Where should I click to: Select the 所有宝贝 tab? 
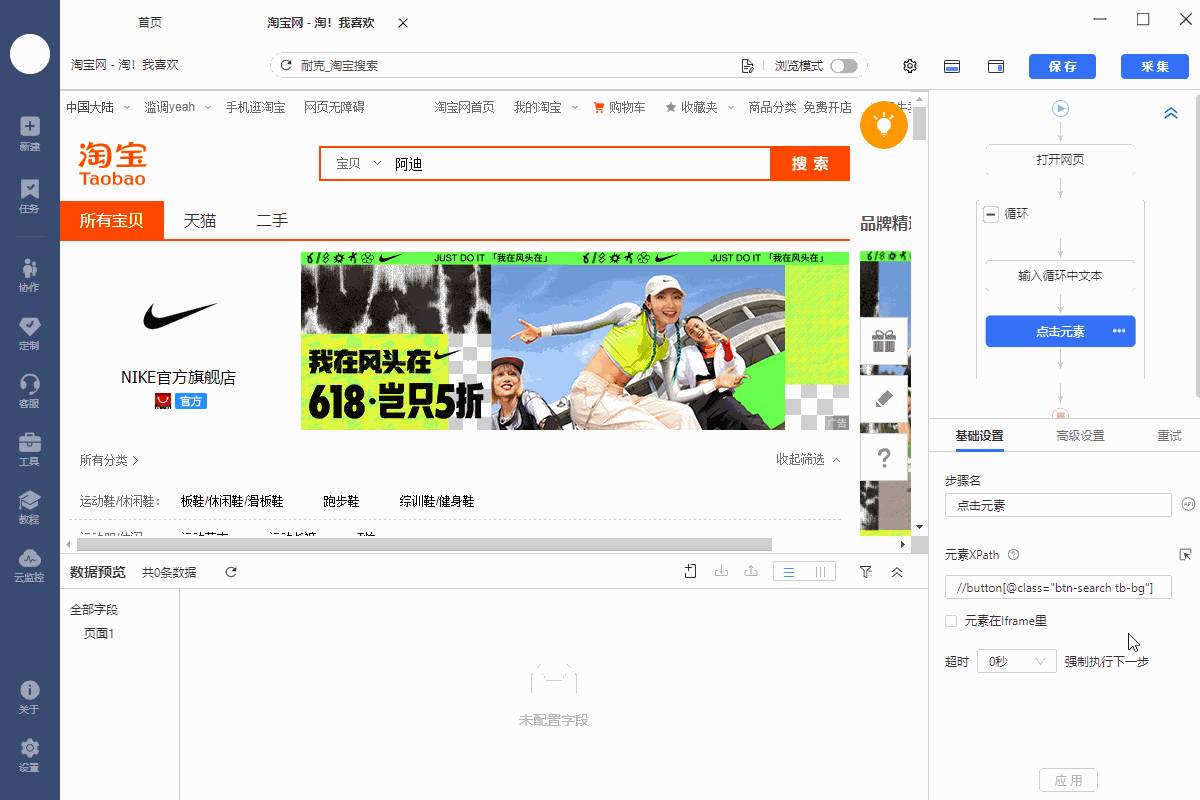pyautogui.click(x=112, y=221)
